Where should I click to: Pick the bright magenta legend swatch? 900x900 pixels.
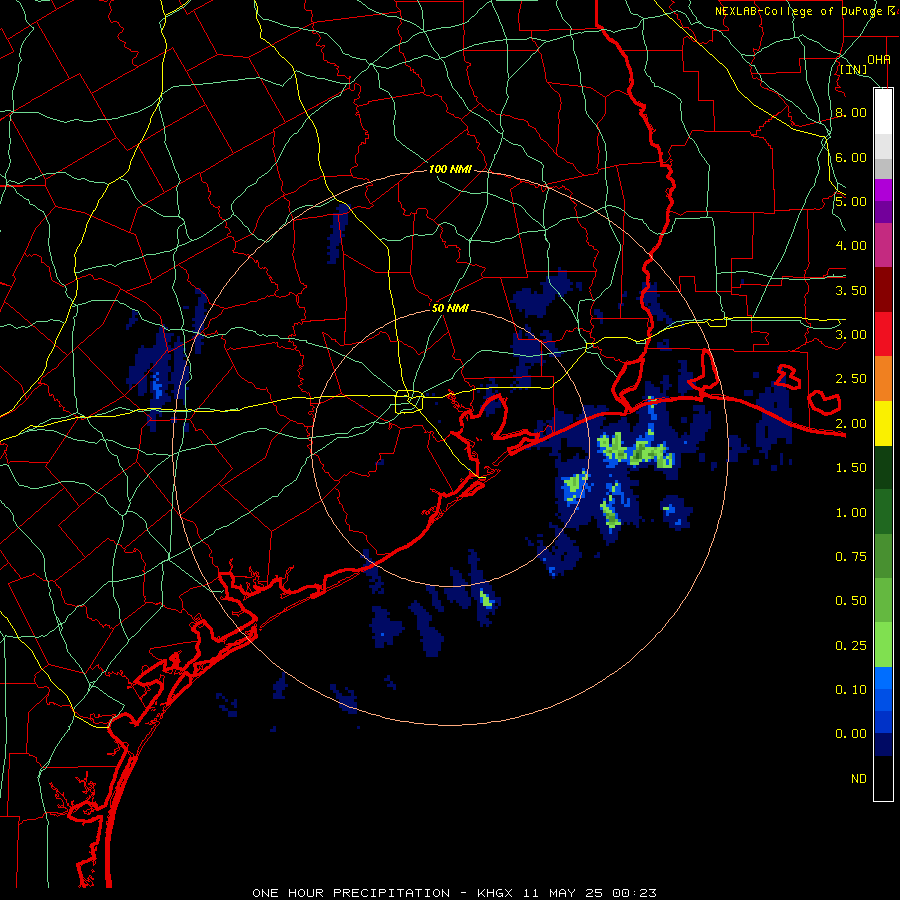click(883, 190)
